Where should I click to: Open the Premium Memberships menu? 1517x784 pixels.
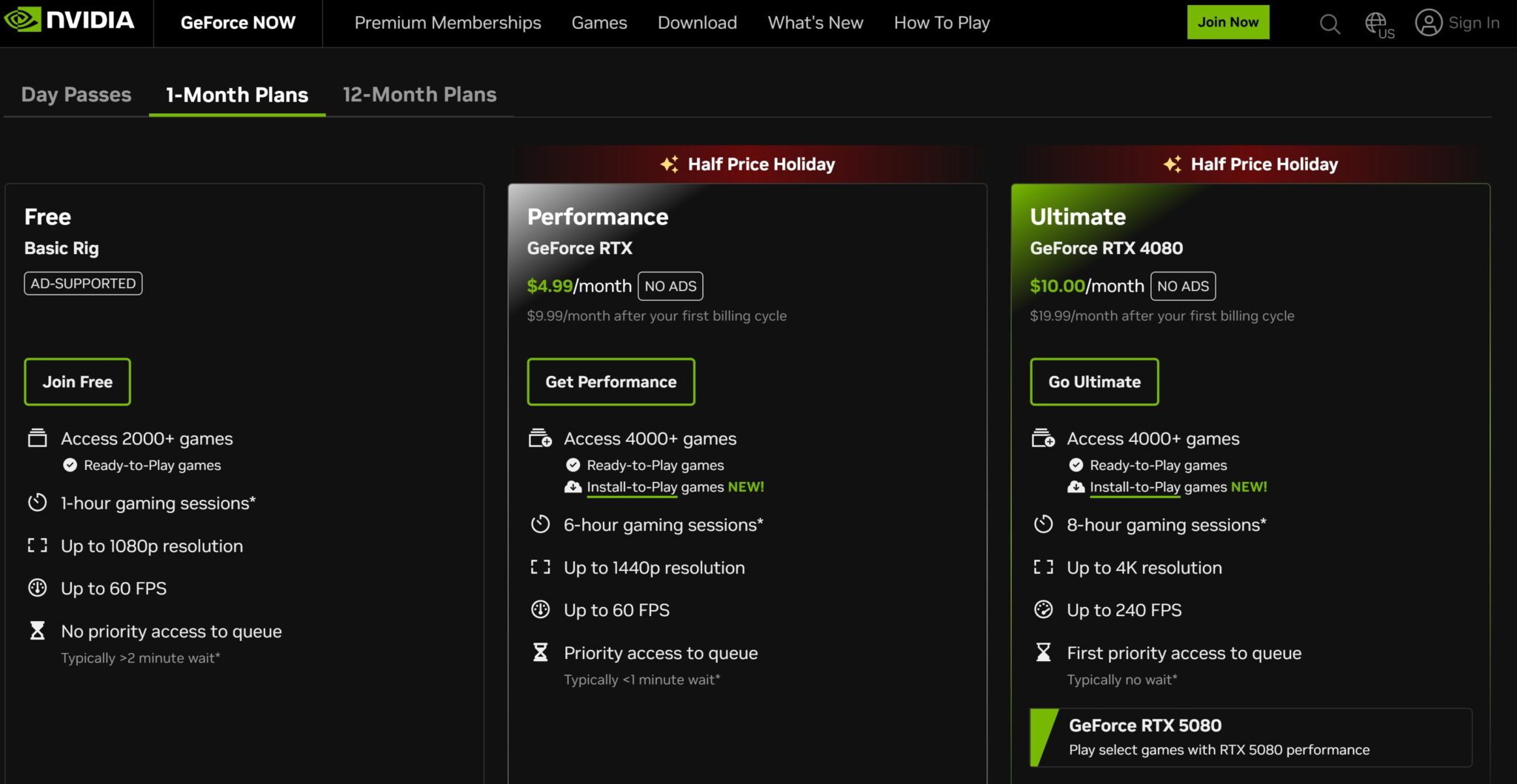447,23
